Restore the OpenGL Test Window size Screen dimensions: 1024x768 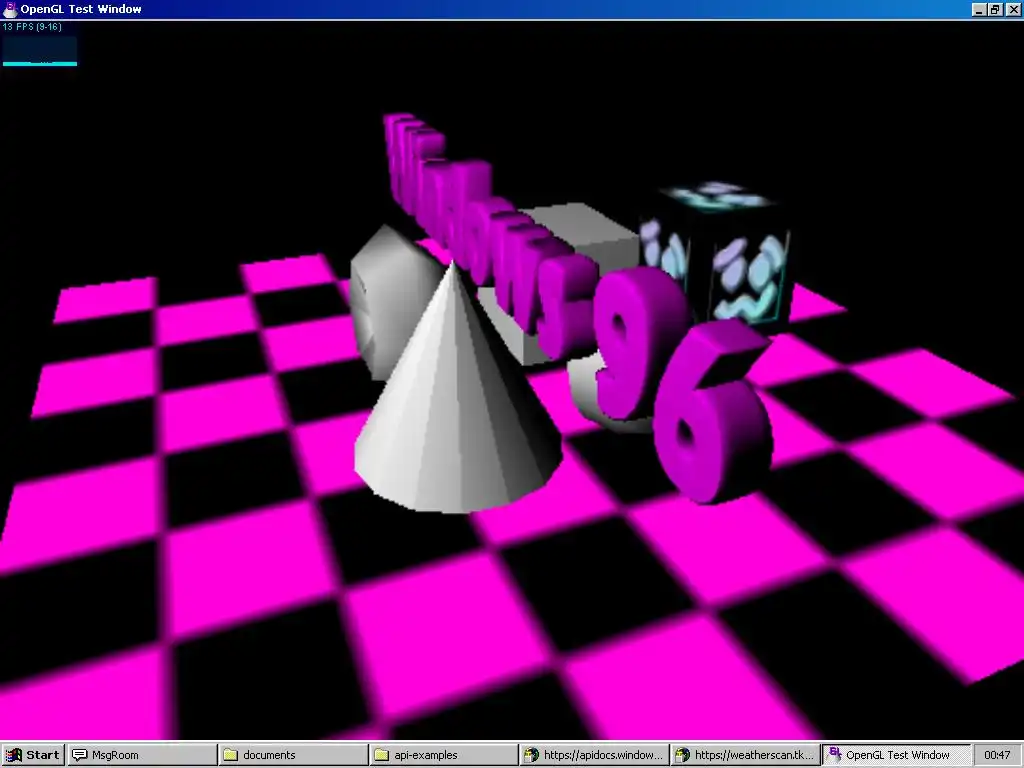pos(994,9)
